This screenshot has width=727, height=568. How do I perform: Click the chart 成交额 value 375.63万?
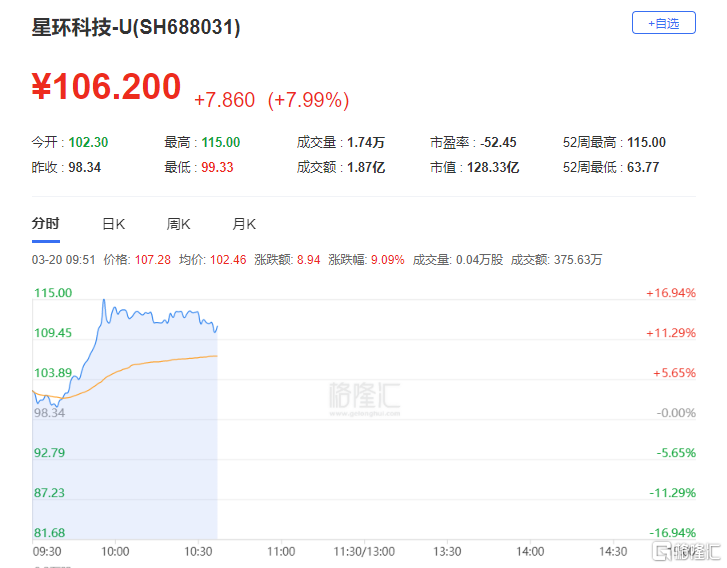(x=578, y=259)
